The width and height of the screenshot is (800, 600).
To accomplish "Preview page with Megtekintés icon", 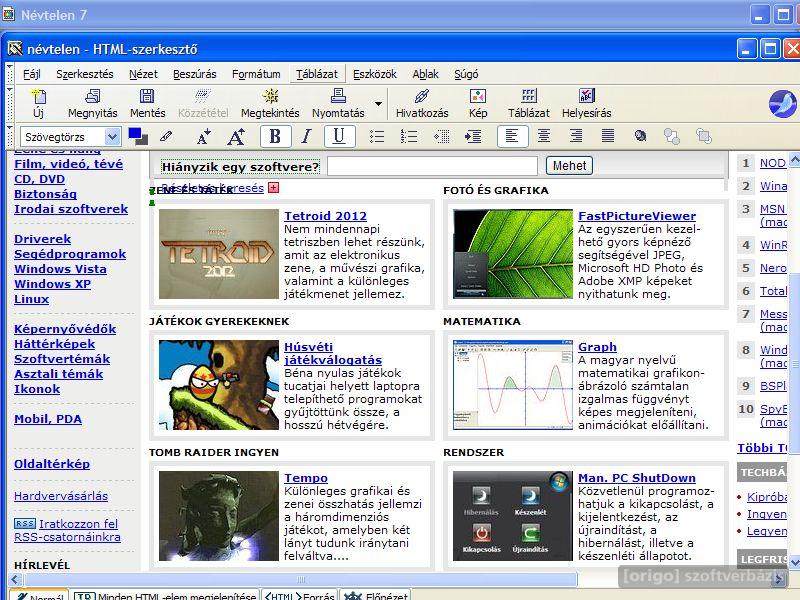I will pyautogui.click(x=270, y=104).
